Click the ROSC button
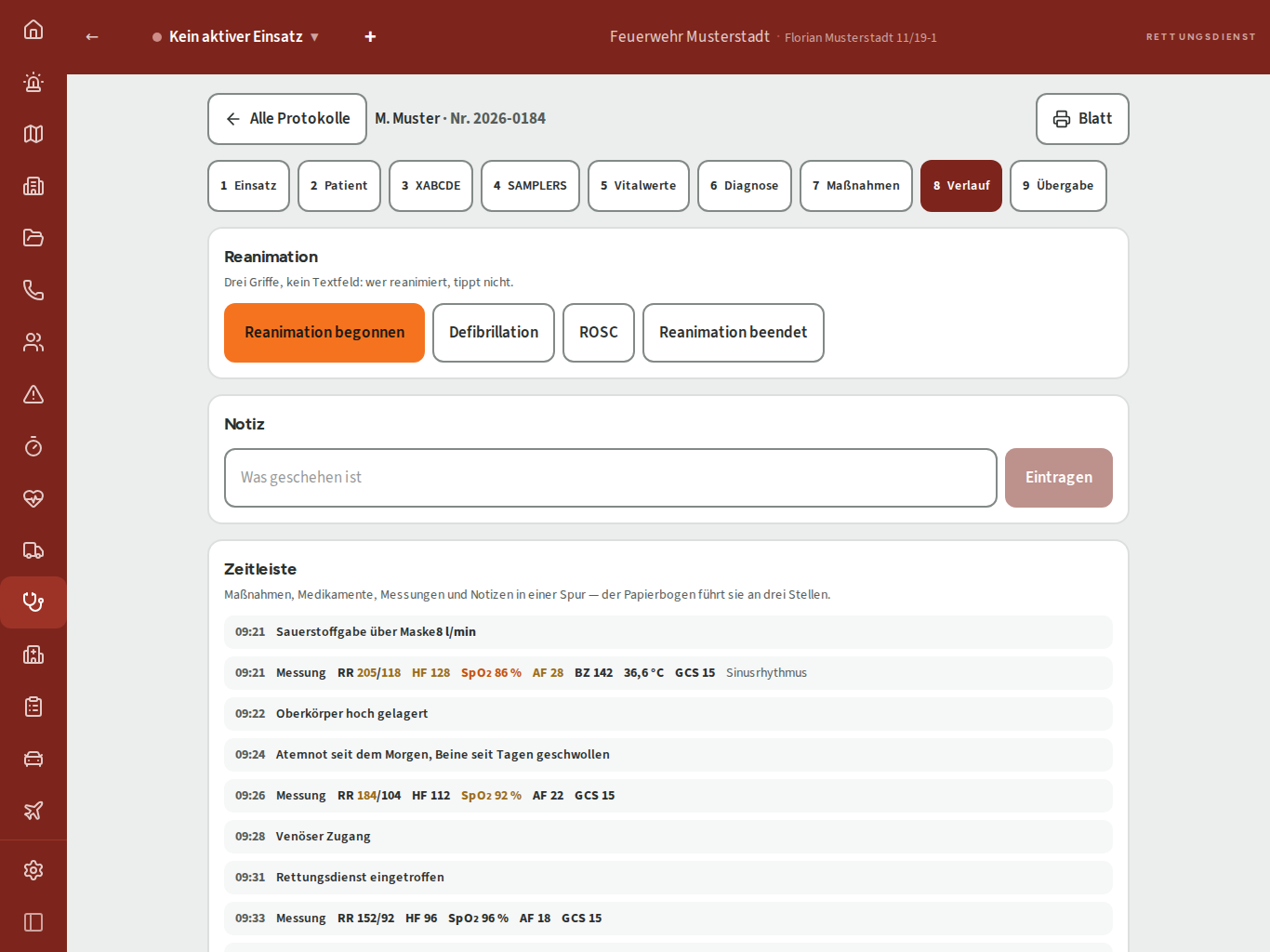 click(x=599, y=333)
